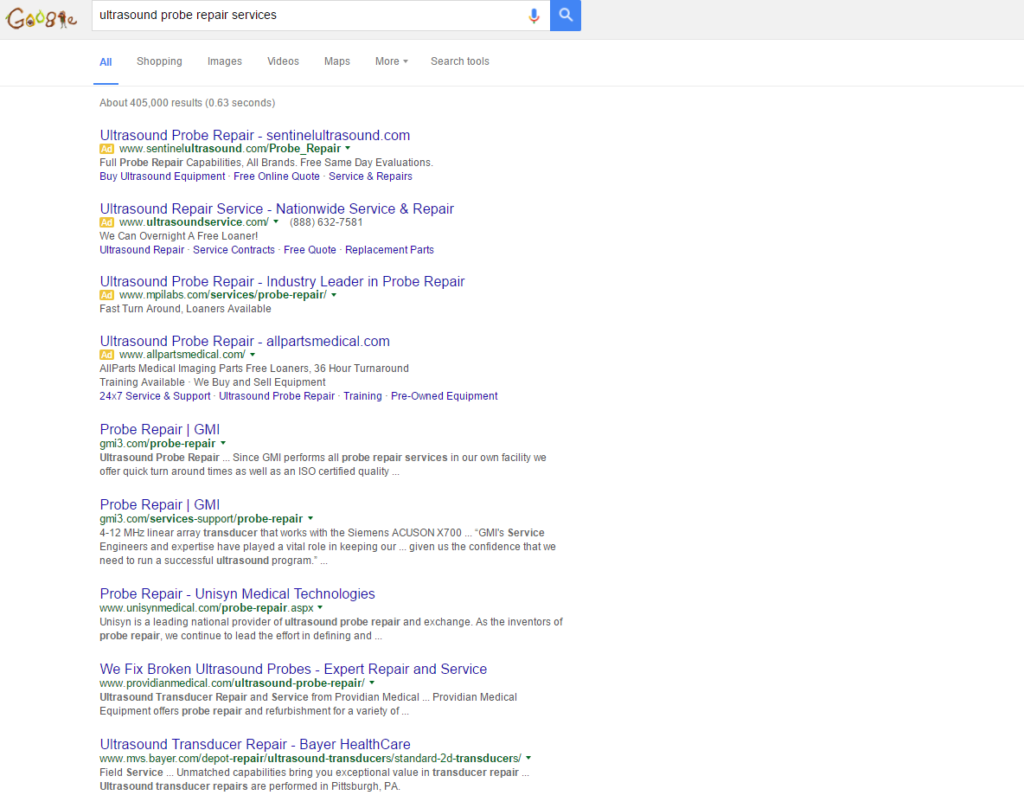Viewport: 1024px width, 808px height.
Task: Click About 405,000 results text
Action: coord(187,103)
